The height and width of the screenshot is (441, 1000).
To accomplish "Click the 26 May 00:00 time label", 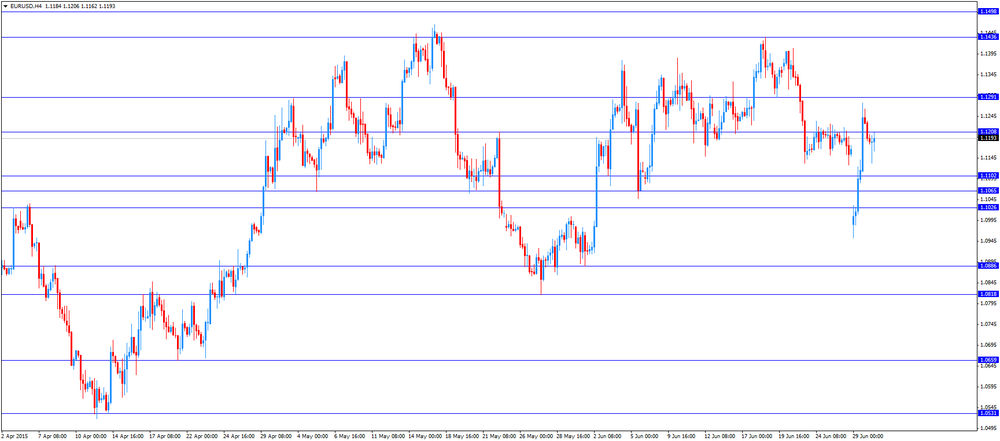I will (x=535, y=437).
